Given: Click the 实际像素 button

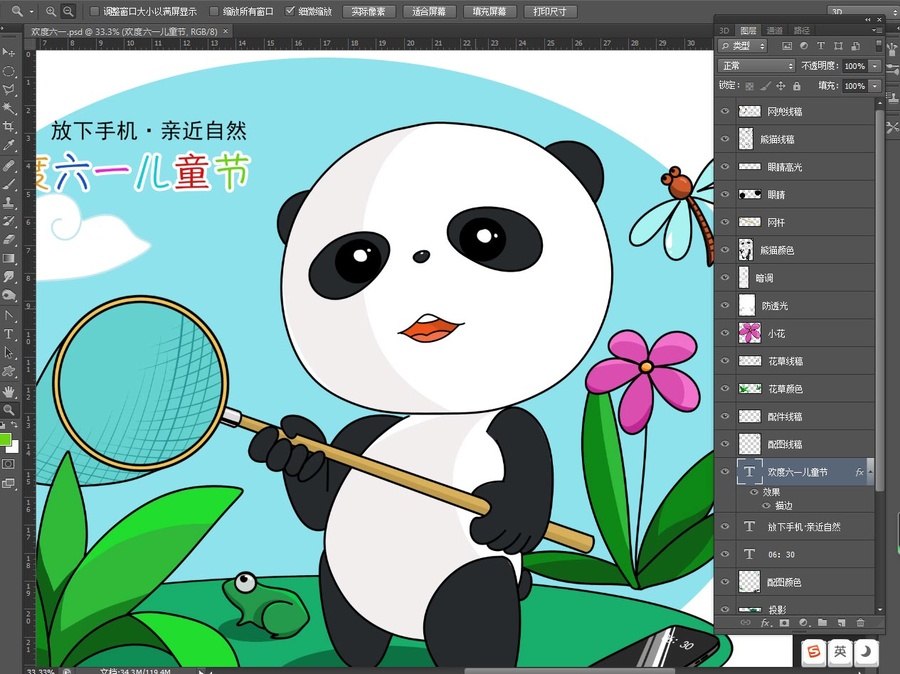Looking at the screenshot, I should click(368, 11).
